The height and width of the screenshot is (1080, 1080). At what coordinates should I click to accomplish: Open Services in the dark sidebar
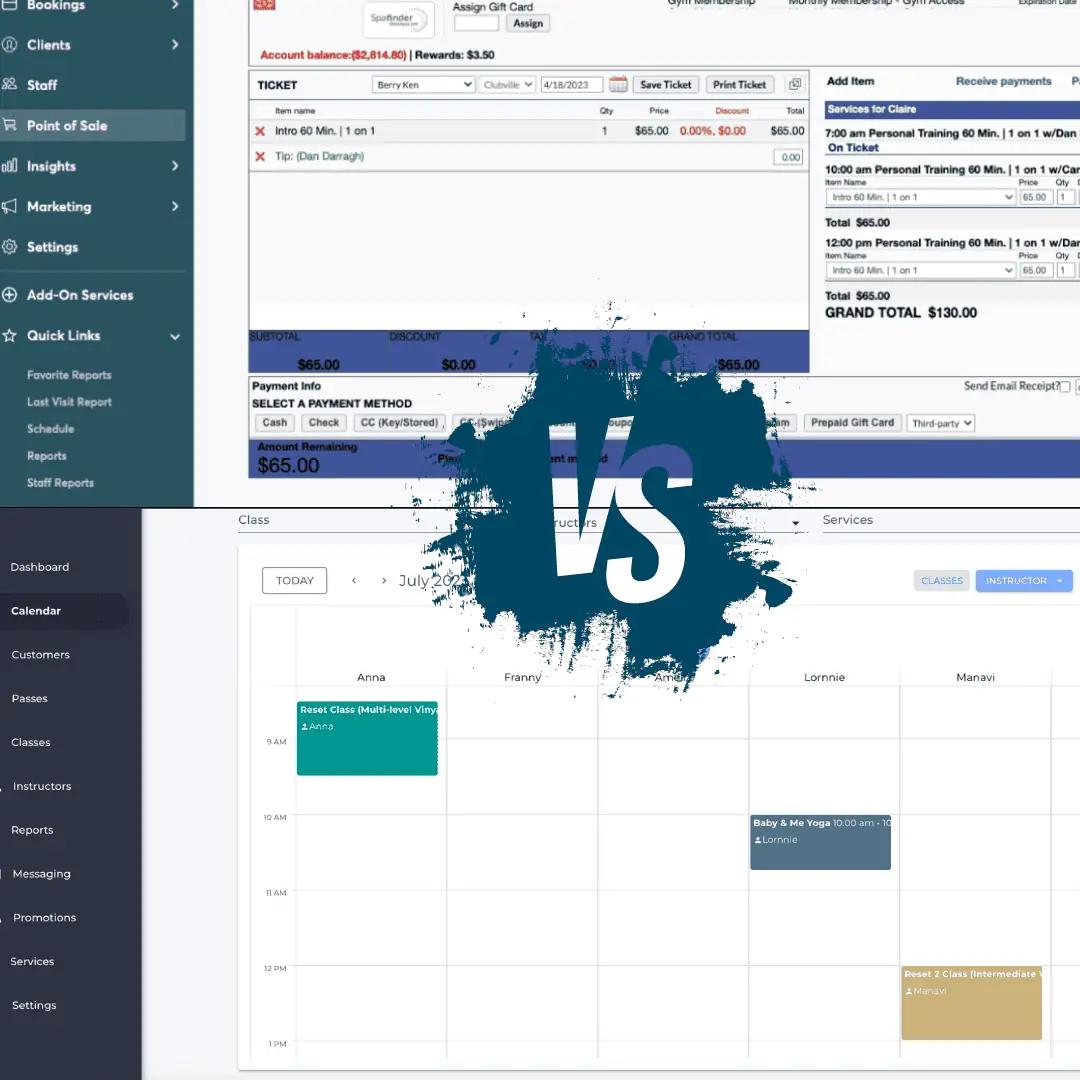point(32,962)
